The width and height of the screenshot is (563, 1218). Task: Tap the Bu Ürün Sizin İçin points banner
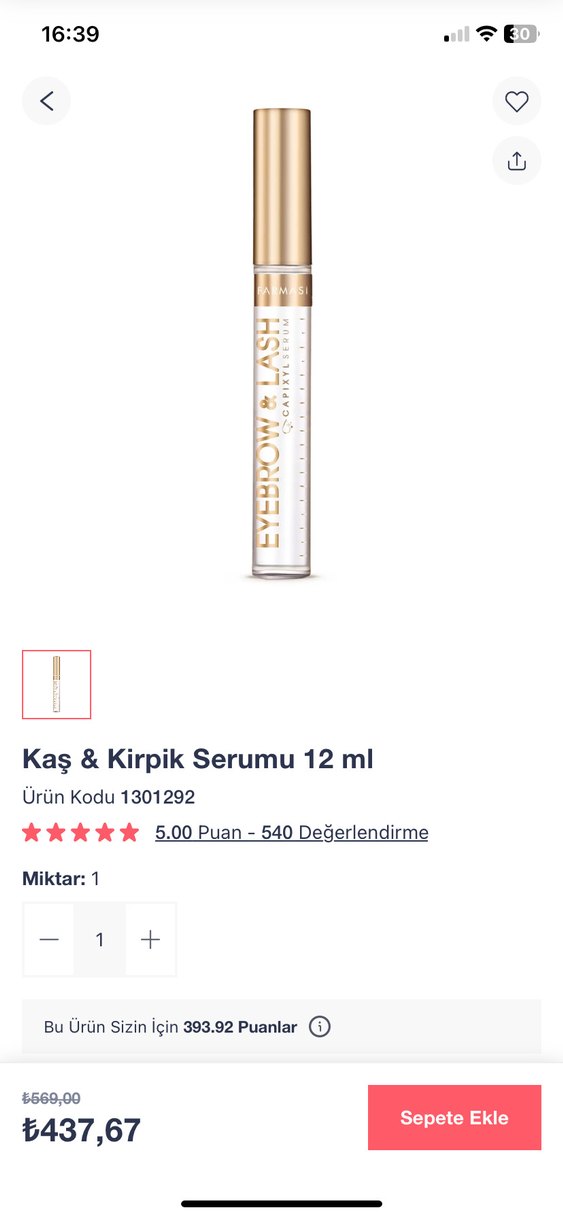coord(281,1027)
